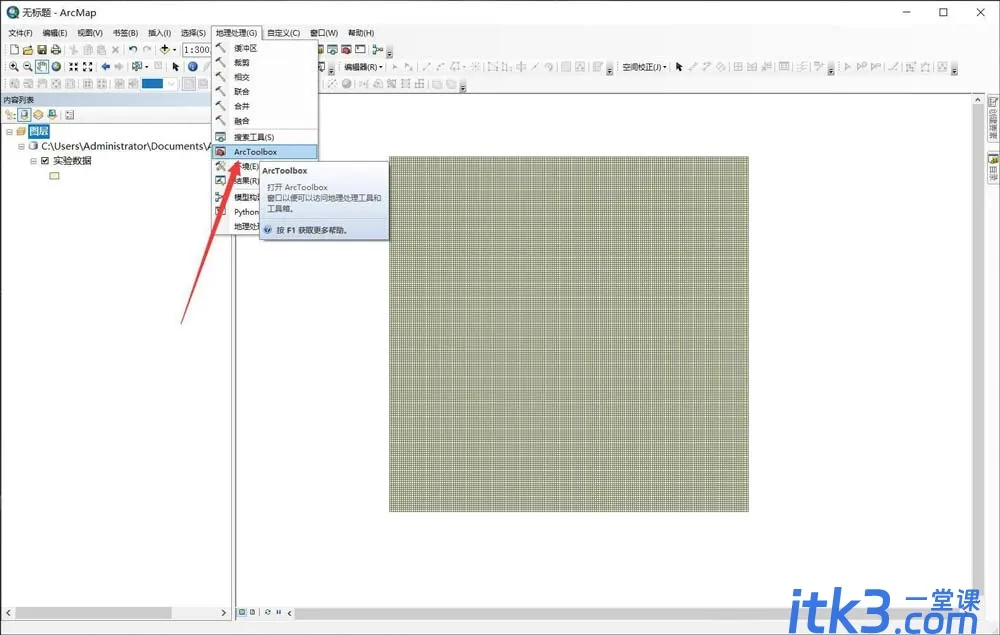1000x635 pixels.
Task: Open toolbar options after the ModelBuilder icon
Action: point(390,52)
